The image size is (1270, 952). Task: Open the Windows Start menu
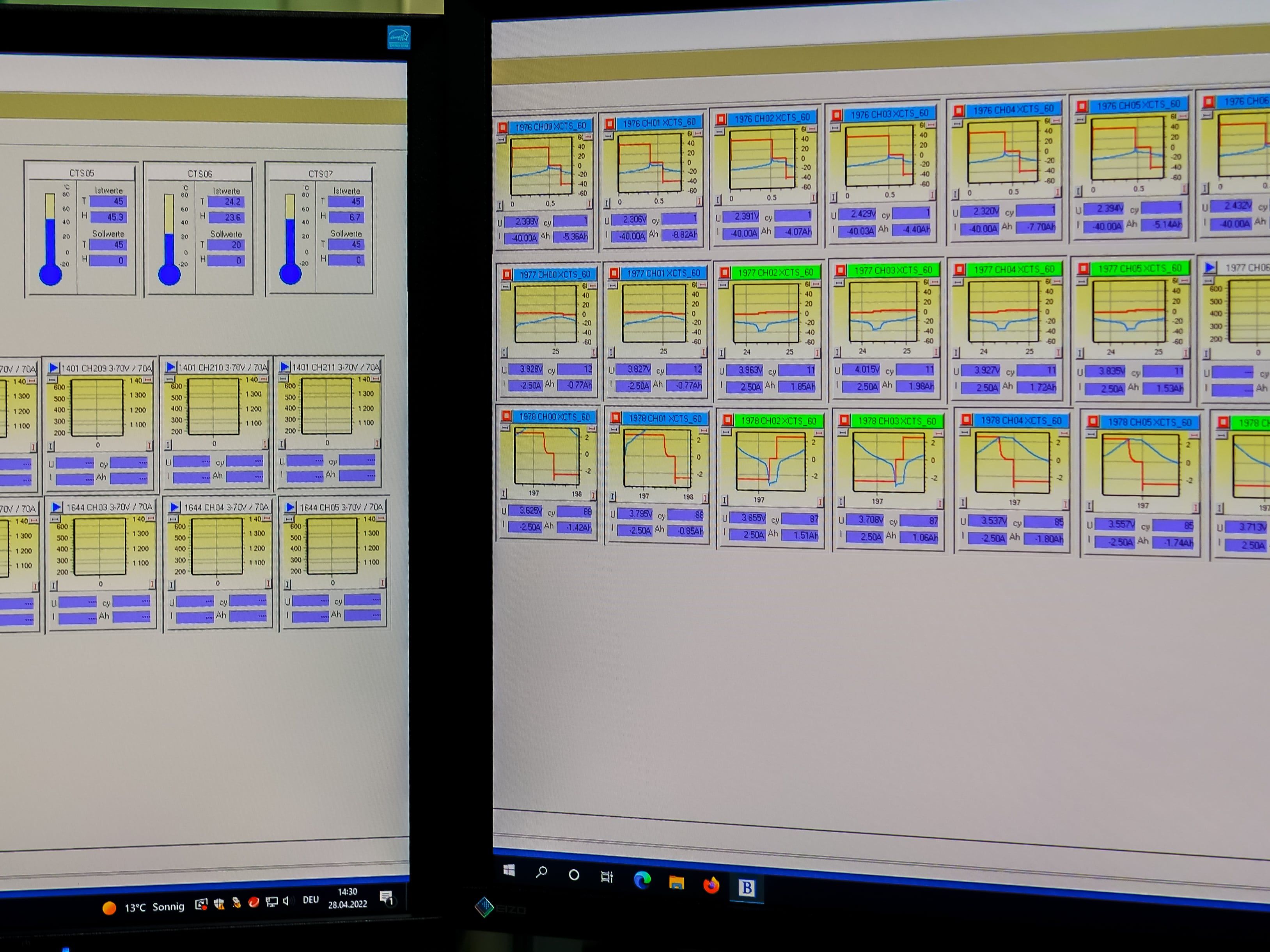click(509, 871)
